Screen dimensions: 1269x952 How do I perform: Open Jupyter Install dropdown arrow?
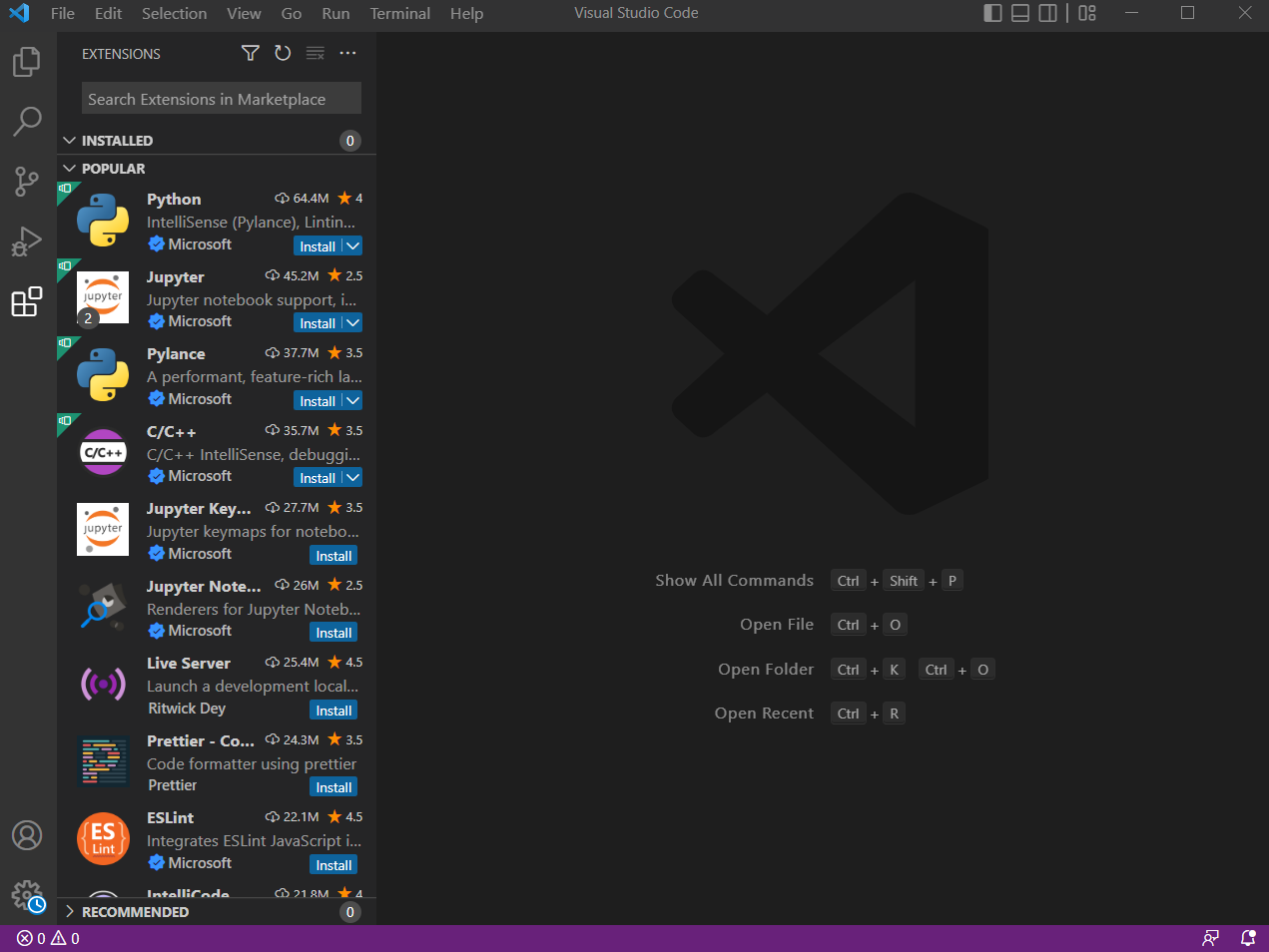[x=352, y=322]
